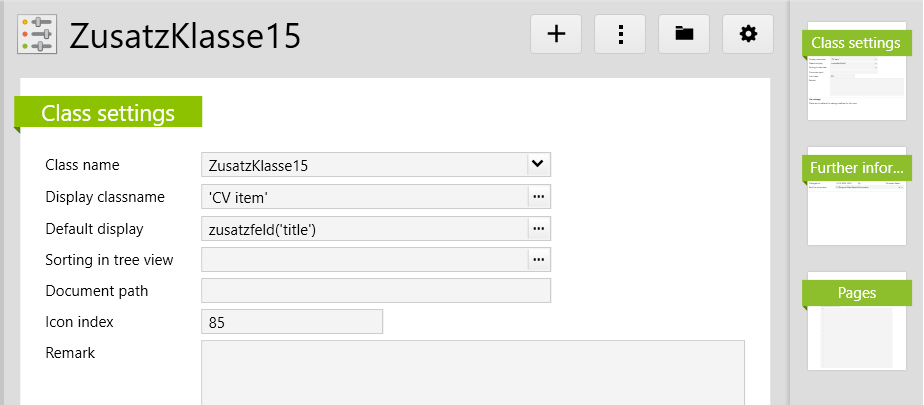
Task: Open ellipsis editor for Display classname
Action: click(x=539, y=197)
